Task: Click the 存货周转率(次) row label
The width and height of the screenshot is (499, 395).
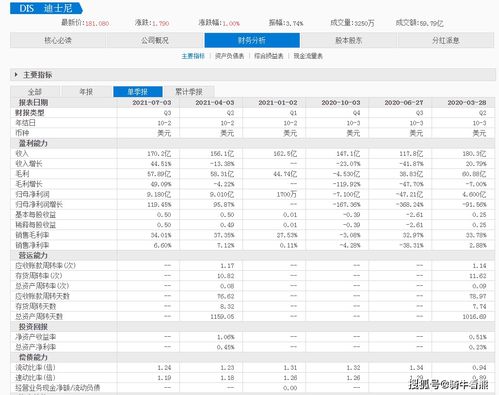Action: coord(39,276)
